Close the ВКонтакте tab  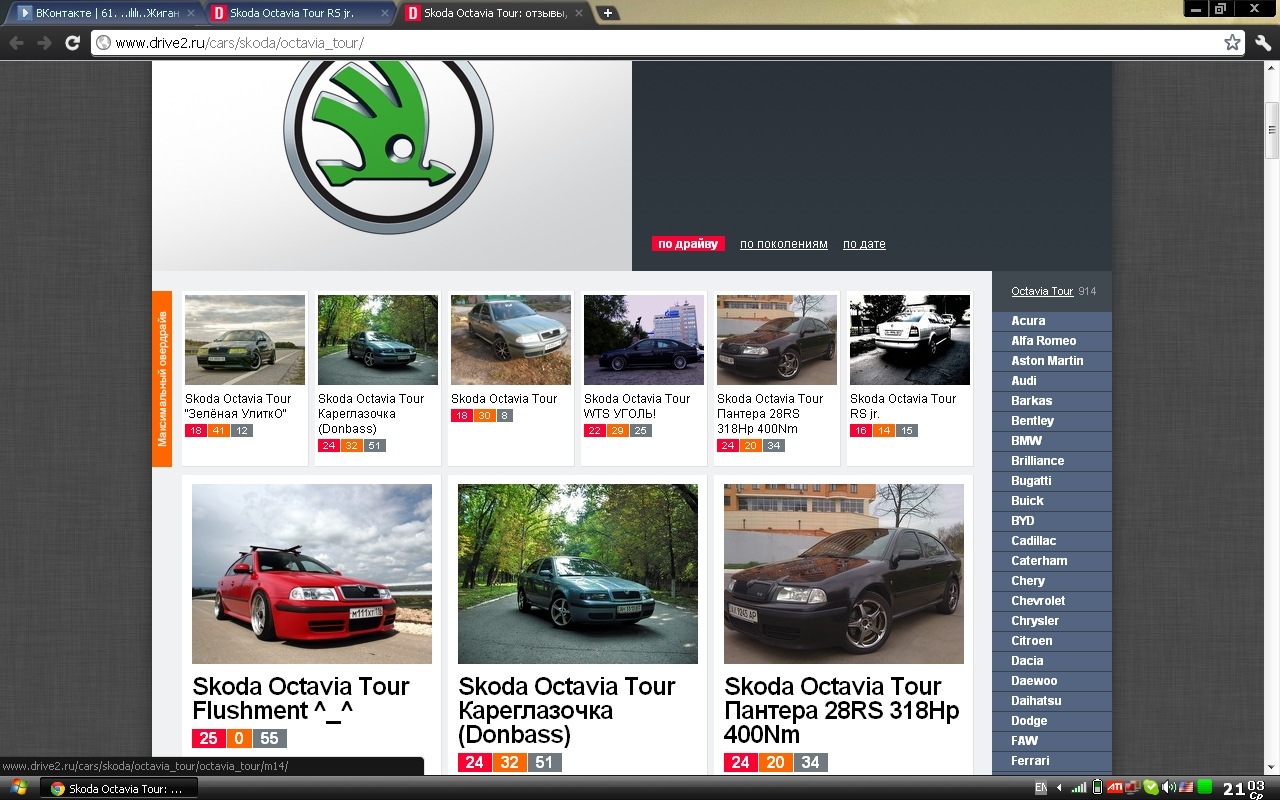pos(191,14)
